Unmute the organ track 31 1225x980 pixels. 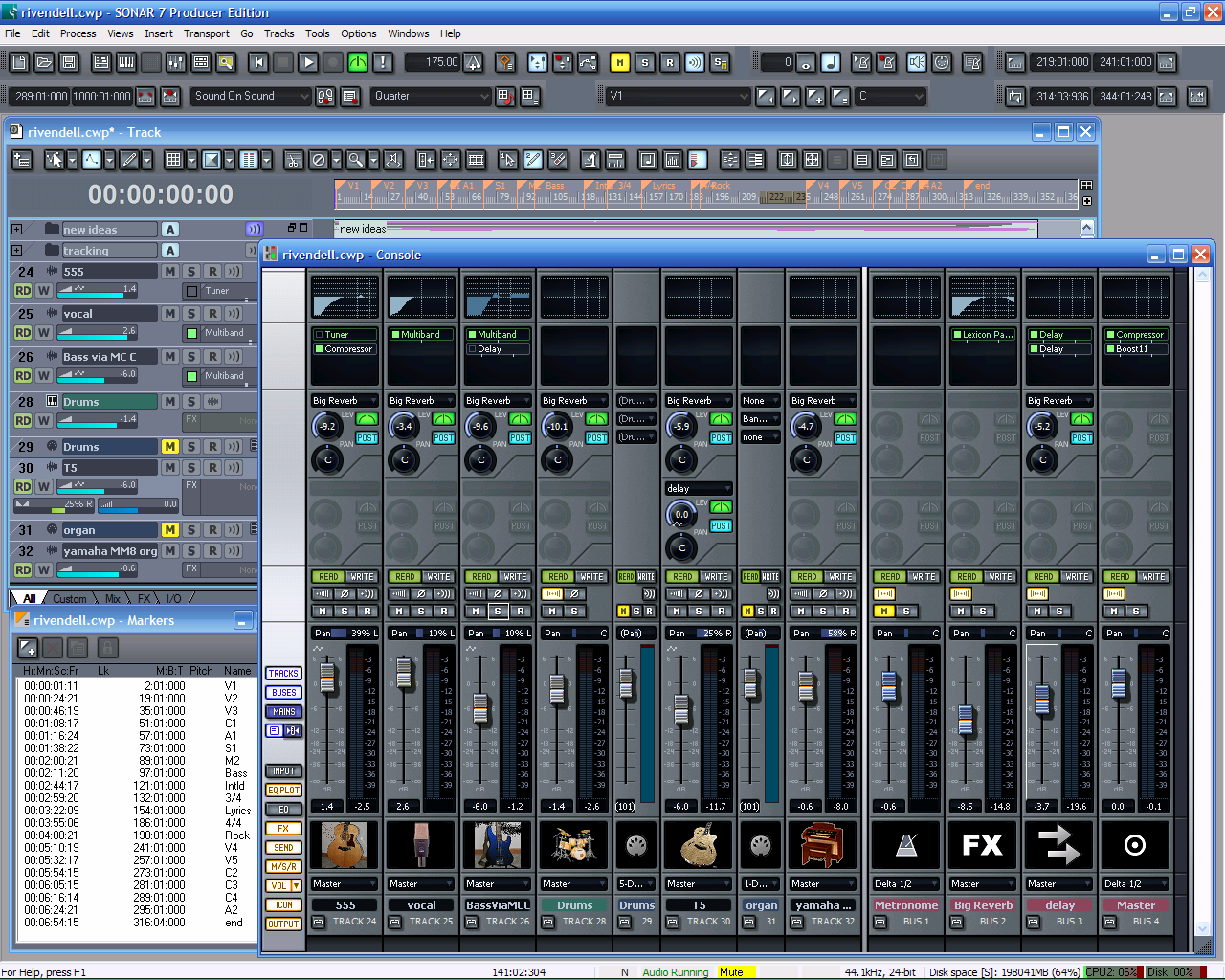click(170, 530)
